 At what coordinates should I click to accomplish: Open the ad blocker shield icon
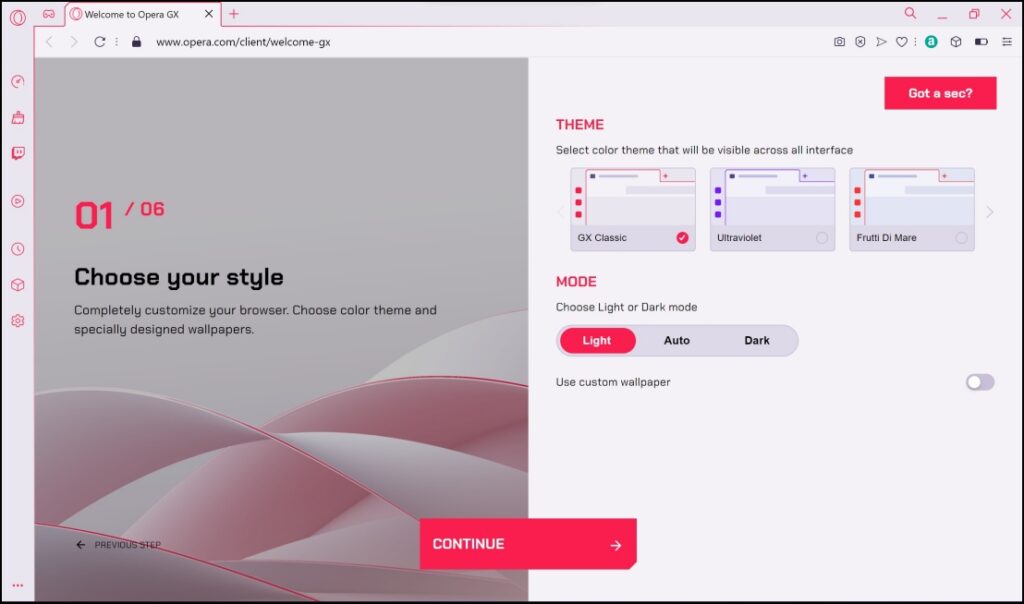coord(860,42)
